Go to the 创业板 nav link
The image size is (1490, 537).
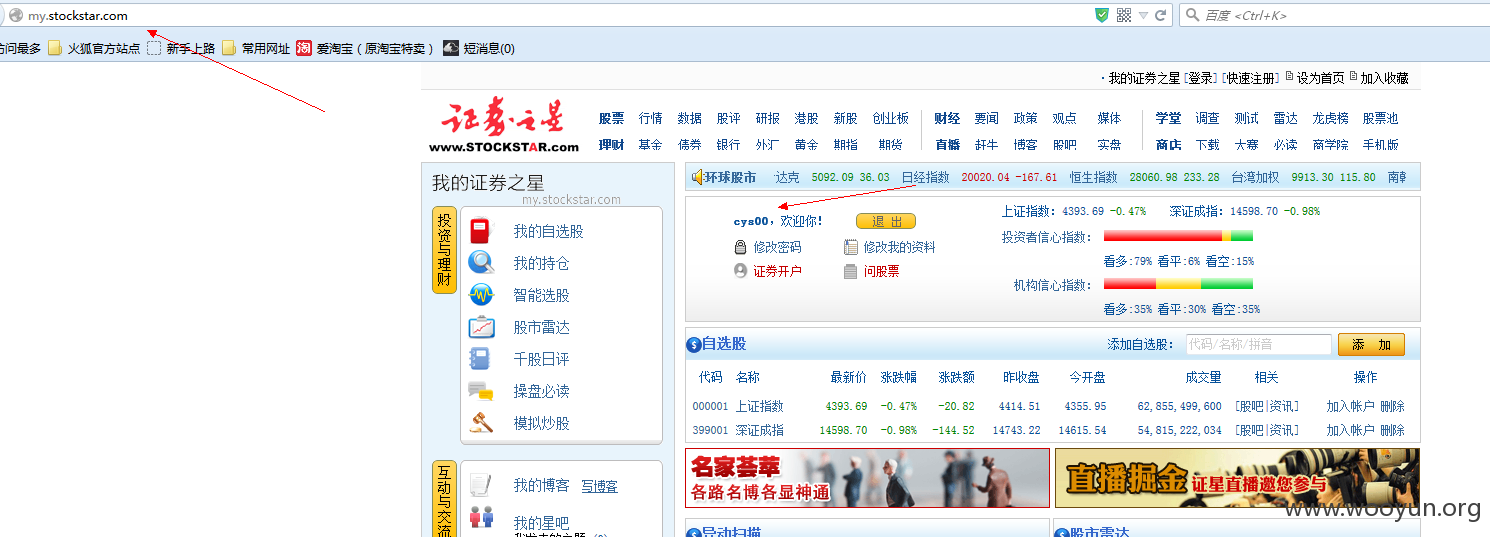[890, 118]
